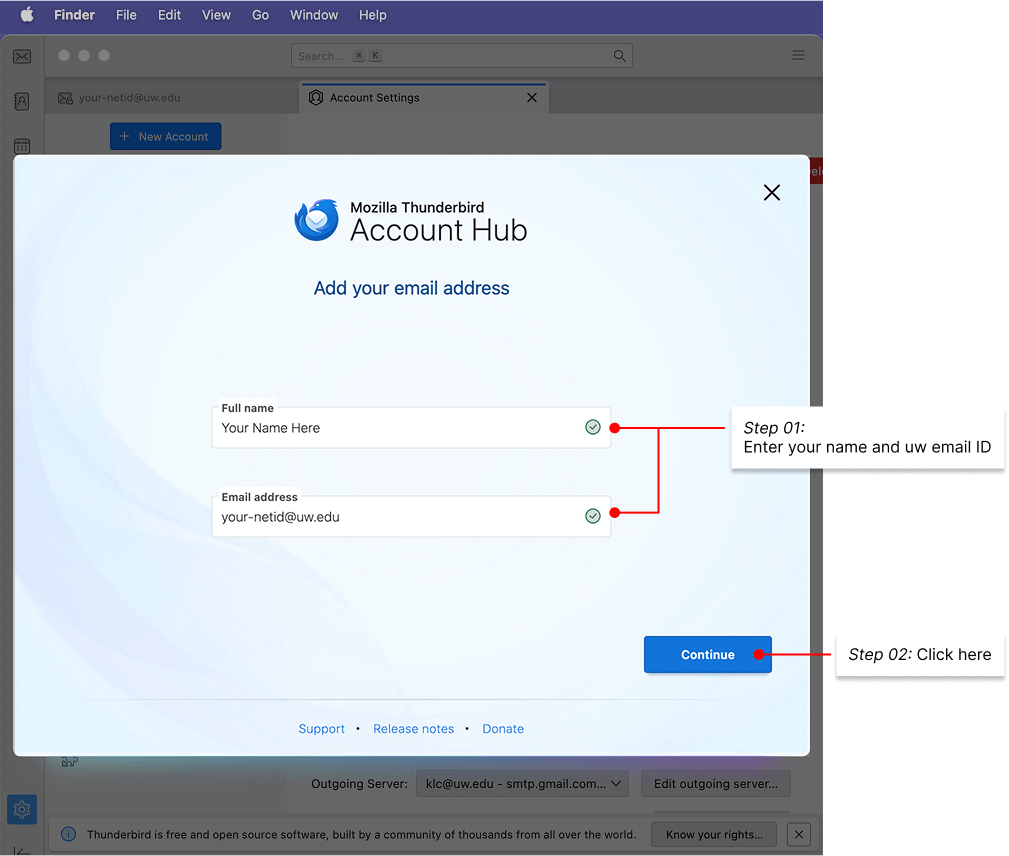Open the Release notes link

pos(413,728)
